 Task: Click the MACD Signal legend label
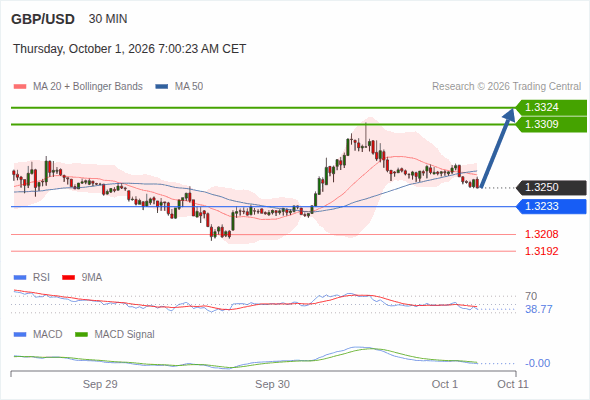click(125, 335)
